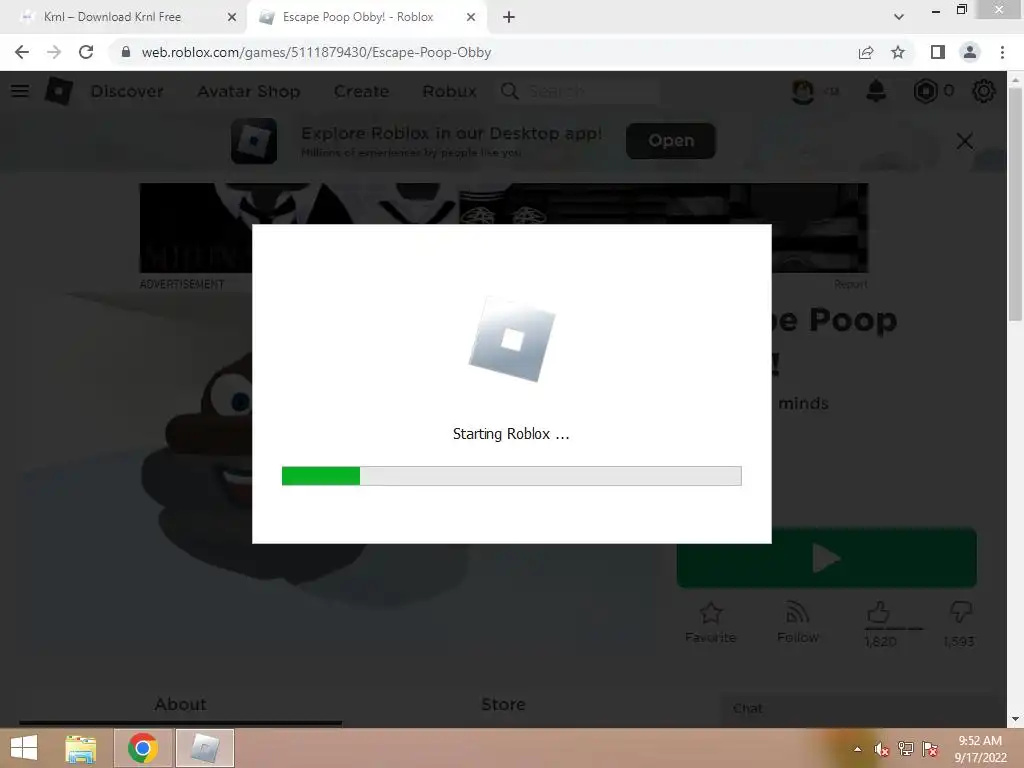Click the address bar URL
Viewport: 1024px width, 768px height.
pos(317,52)
